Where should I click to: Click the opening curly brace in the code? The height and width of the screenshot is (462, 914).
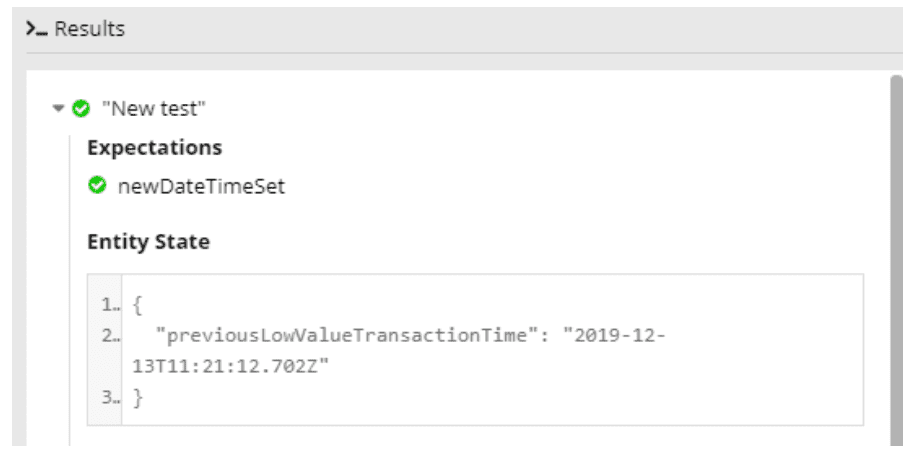[x=138, y=305]
